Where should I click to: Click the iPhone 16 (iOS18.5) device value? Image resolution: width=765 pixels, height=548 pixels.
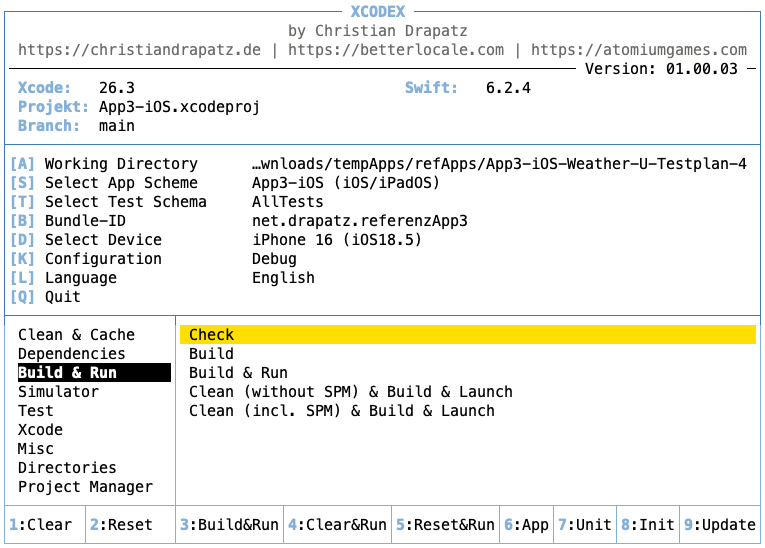pos(337,240)
